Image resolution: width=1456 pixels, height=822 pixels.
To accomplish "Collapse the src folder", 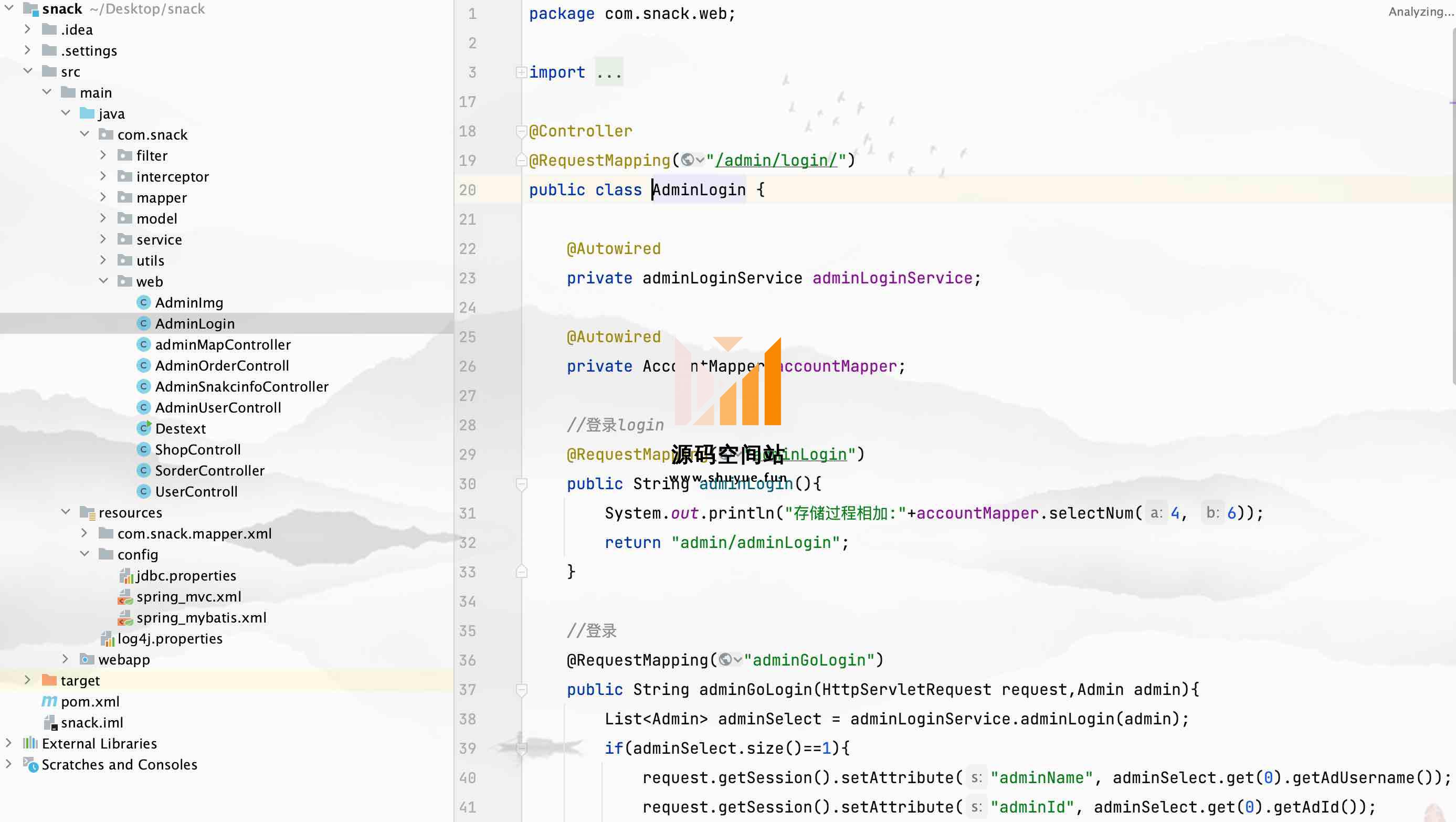I will [27, 71].
